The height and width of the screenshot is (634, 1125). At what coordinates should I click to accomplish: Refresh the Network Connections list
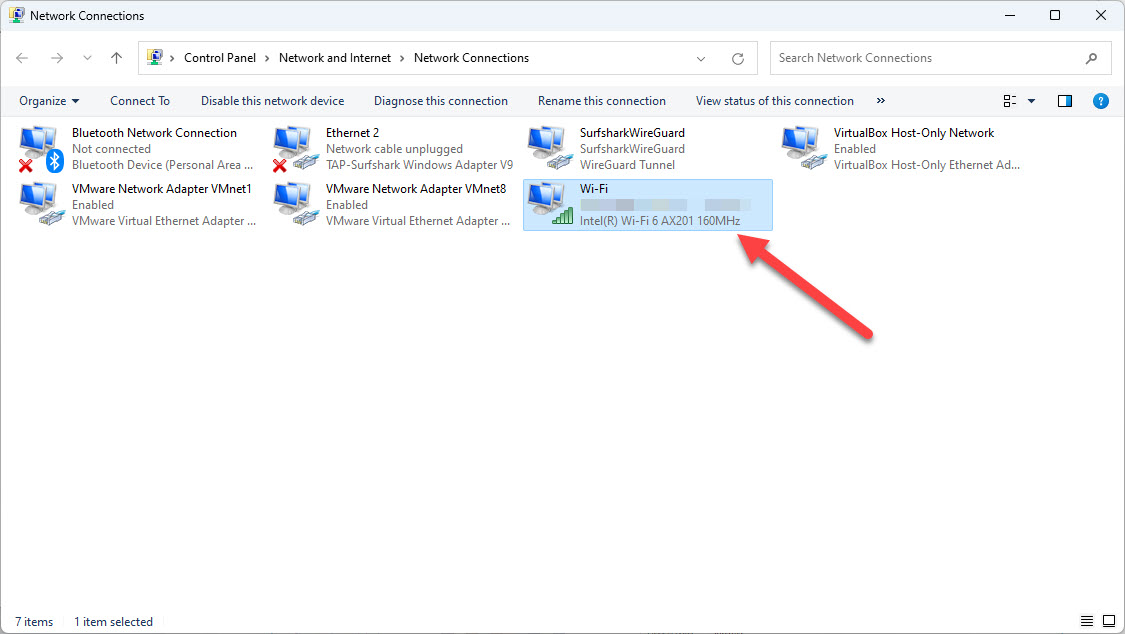click(738, 58)
